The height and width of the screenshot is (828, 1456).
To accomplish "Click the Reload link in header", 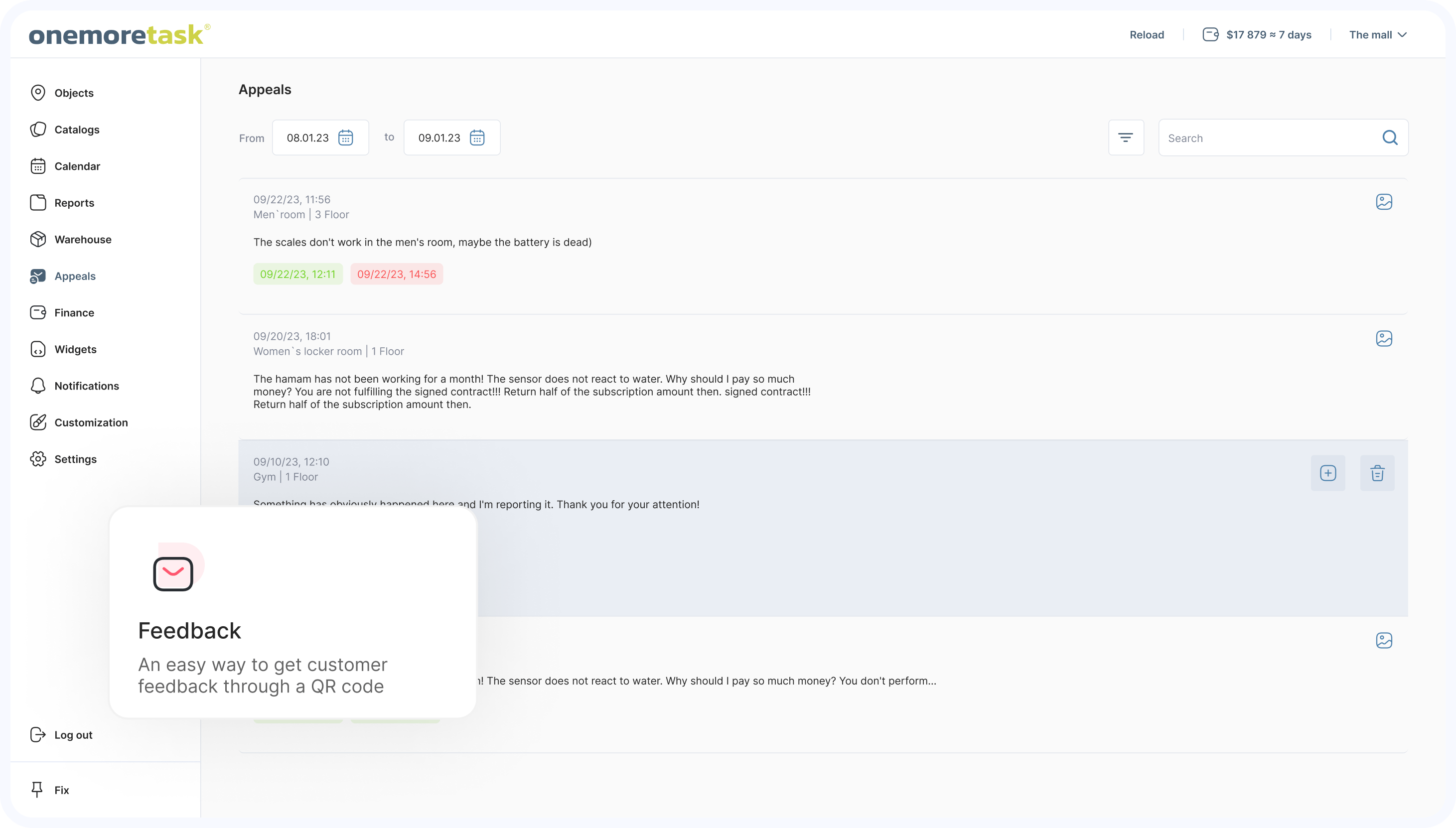I will coord(1147,35).
